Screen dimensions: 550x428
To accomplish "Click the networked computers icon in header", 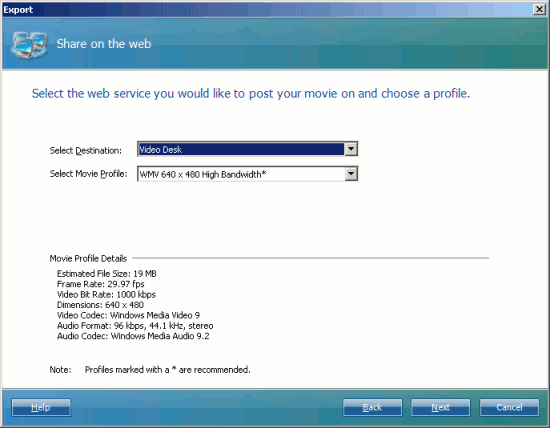I will point(29,45).
